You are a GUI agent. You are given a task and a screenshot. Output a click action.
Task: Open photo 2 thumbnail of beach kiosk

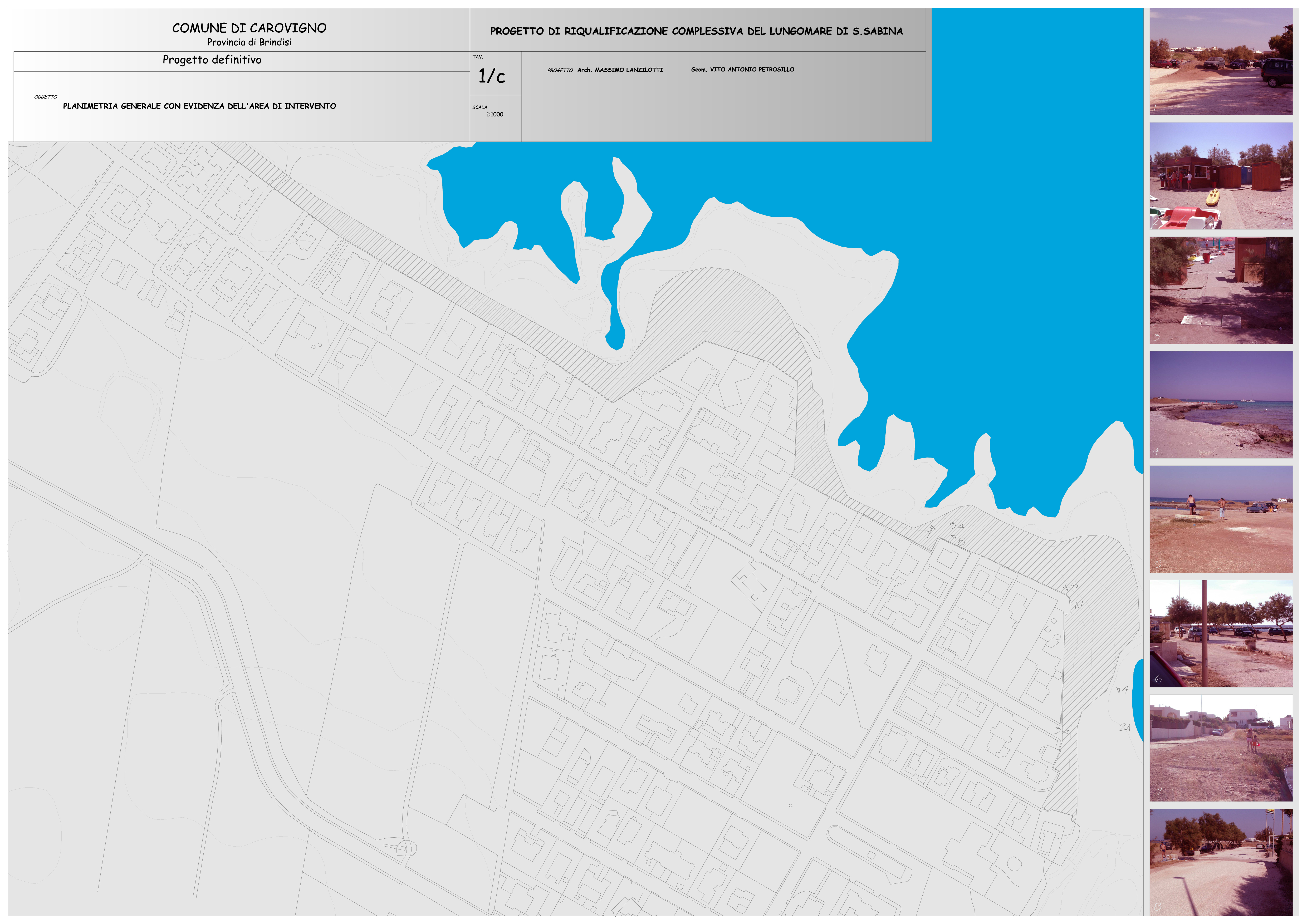pyautogui.click(x=1221, y=176)
